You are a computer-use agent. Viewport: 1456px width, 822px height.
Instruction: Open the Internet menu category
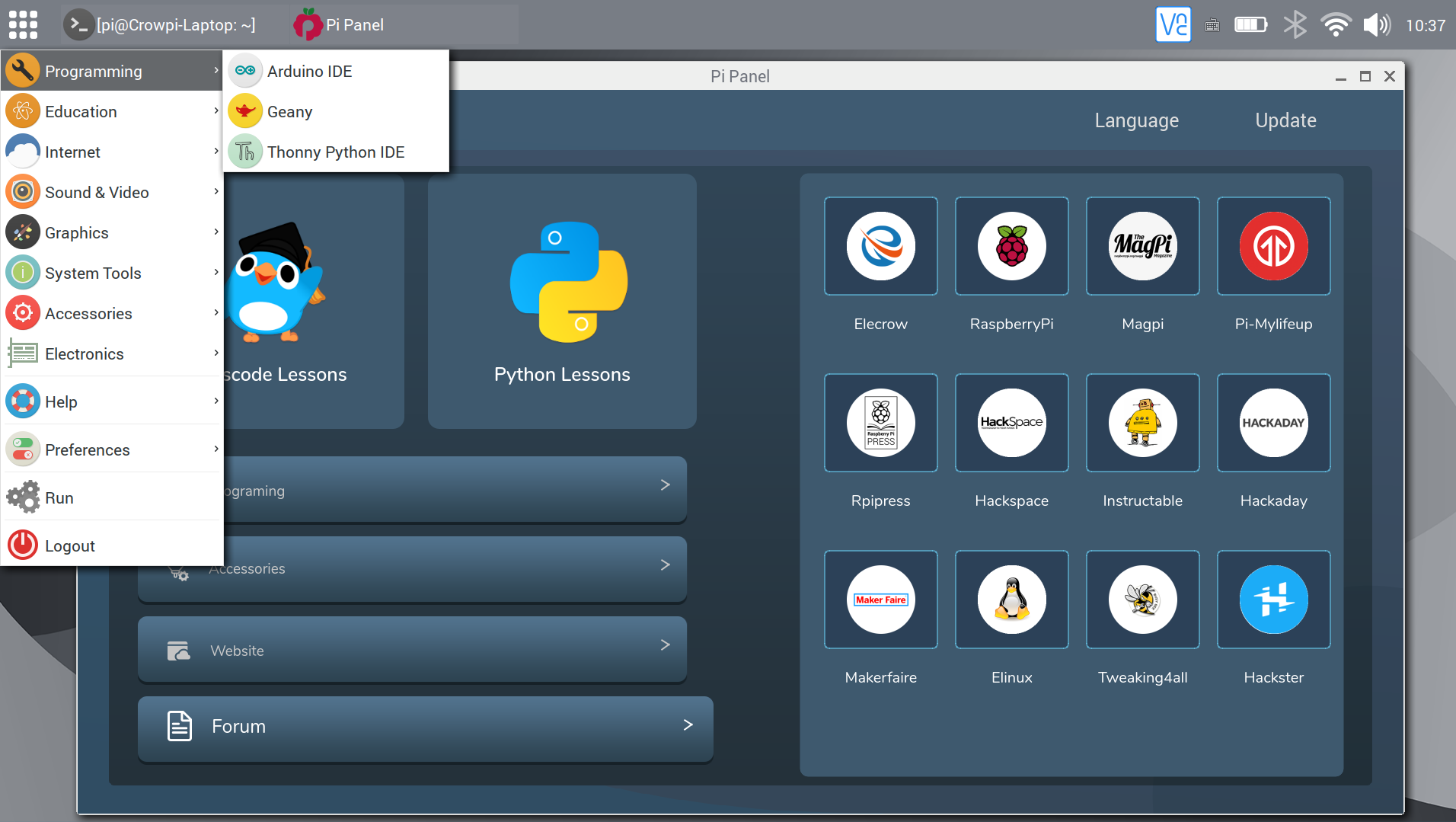[x=112, y=152]
